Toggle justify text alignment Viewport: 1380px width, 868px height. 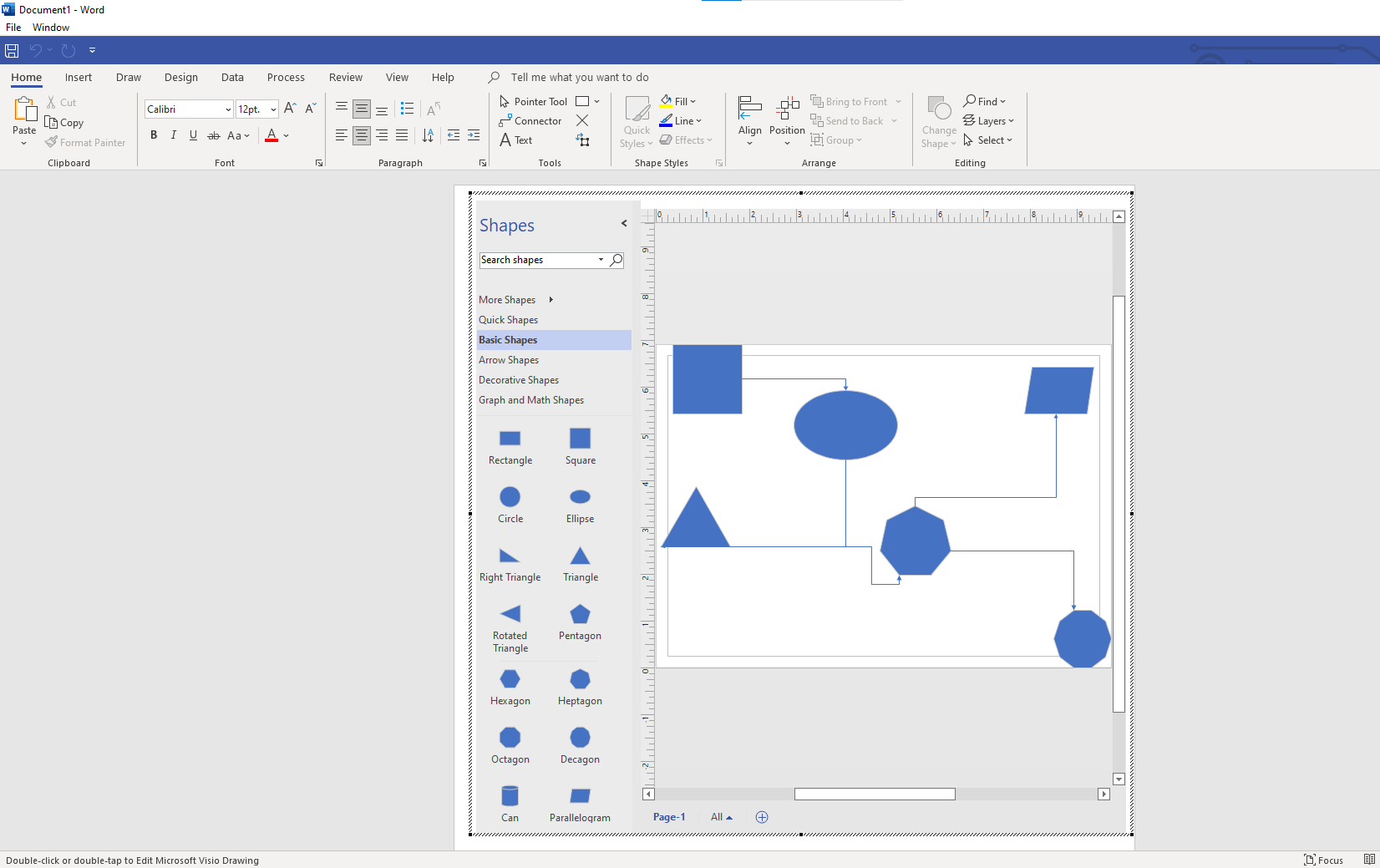tap(402, 135)
